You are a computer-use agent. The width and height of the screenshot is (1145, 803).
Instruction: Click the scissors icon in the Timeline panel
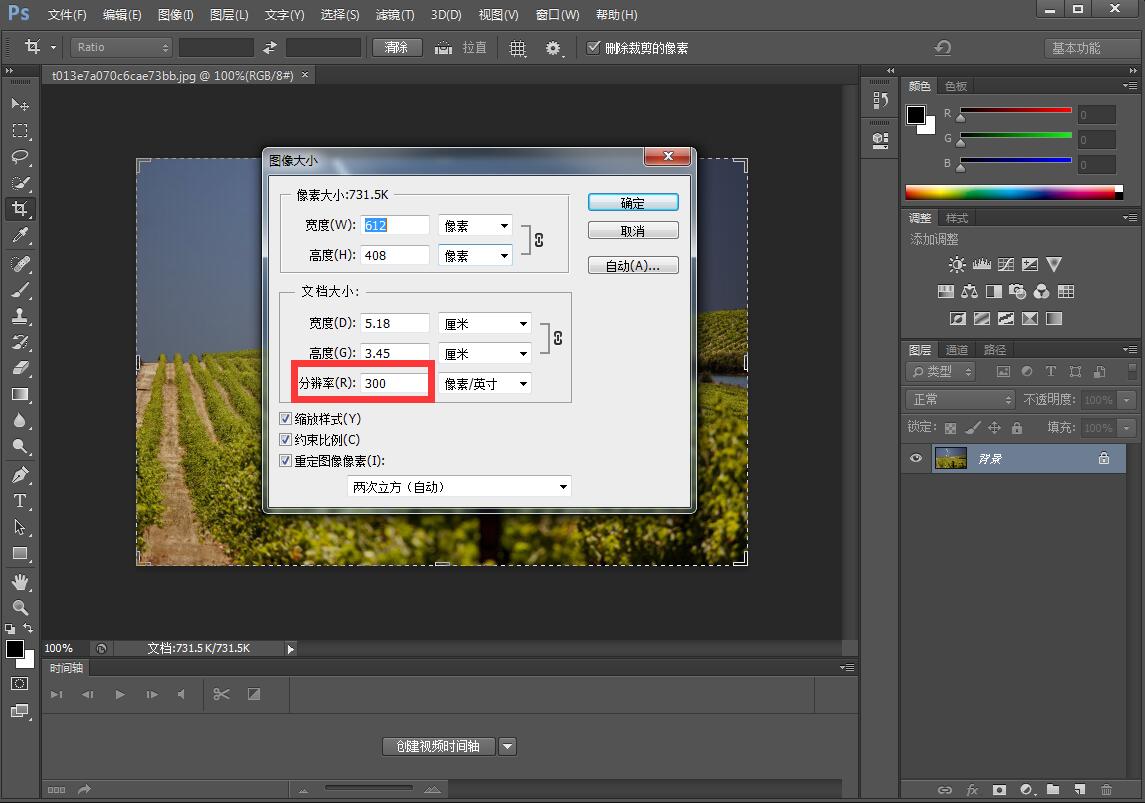tap(221, 694)
